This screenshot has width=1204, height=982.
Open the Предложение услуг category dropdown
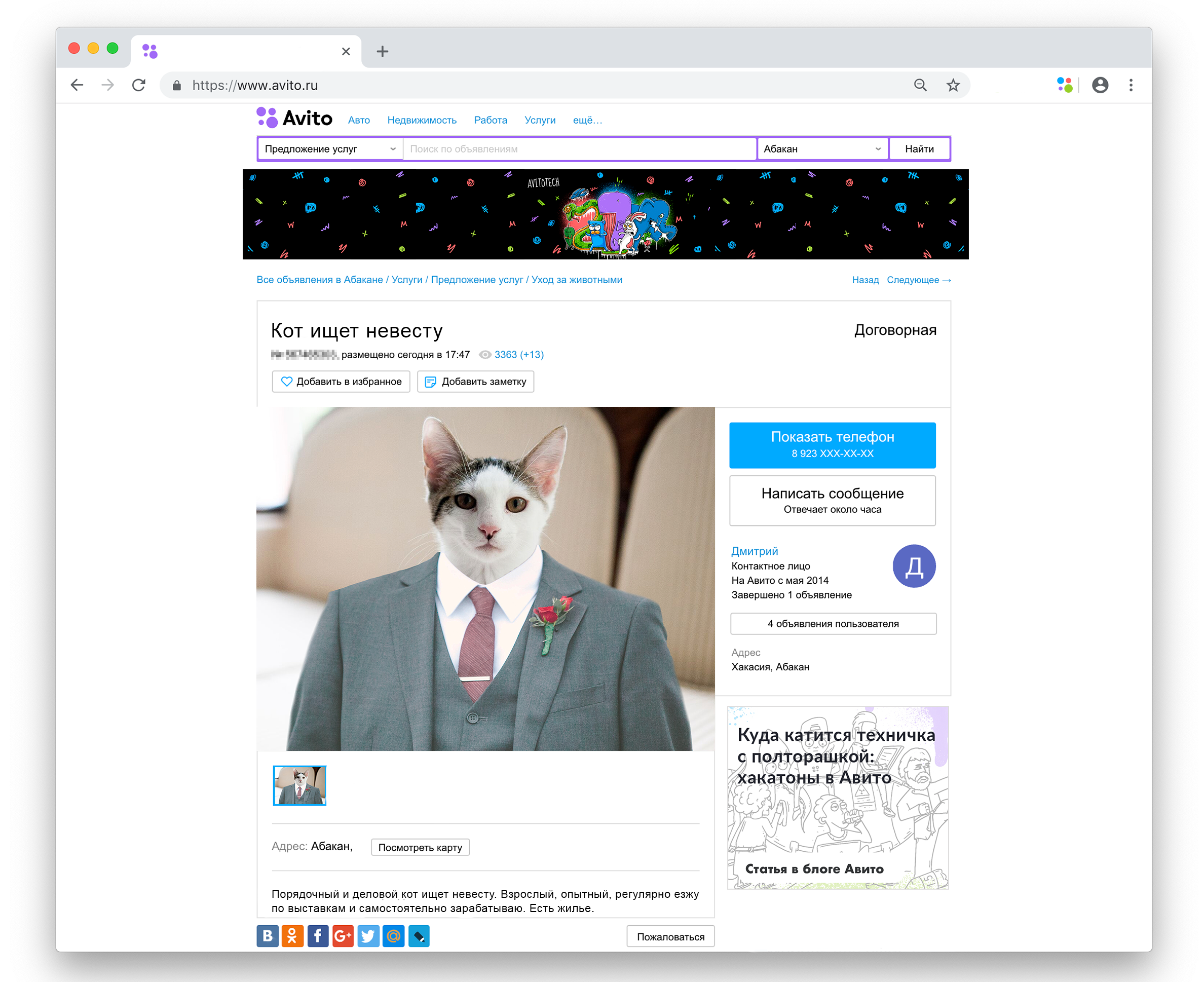(x=330, y=149)
